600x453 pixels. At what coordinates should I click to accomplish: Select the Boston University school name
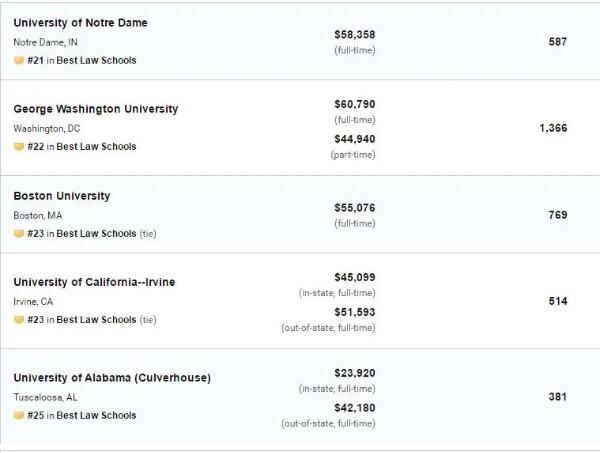pos(62,196)
